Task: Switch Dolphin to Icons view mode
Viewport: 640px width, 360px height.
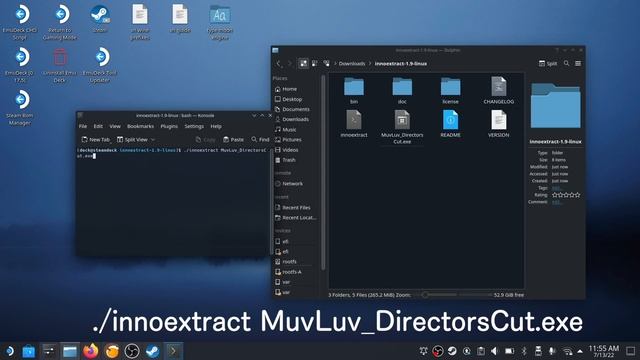Action: point(303,63)
